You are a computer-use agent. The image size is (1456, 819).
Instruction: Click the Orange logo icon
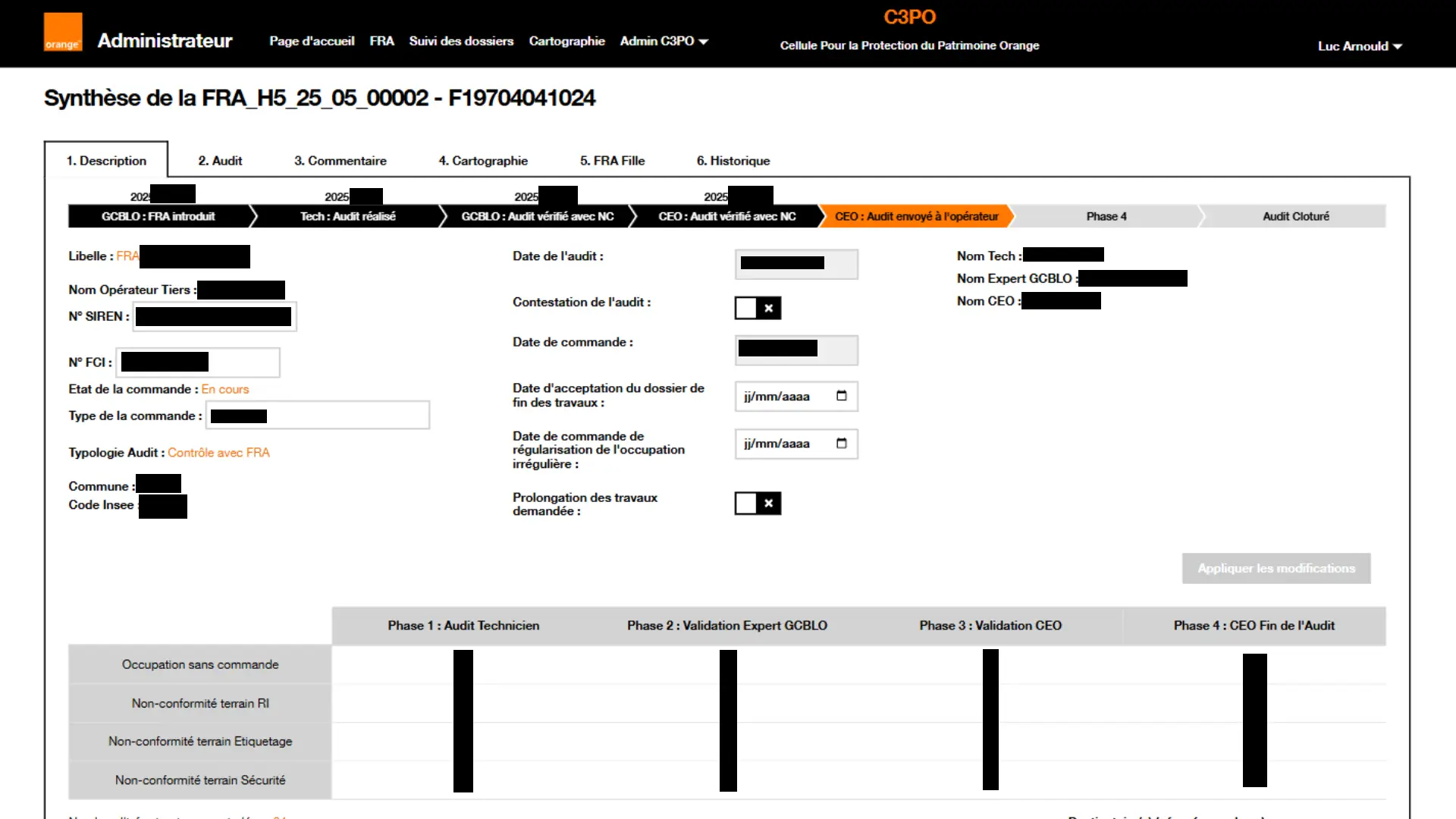(62, 33)
